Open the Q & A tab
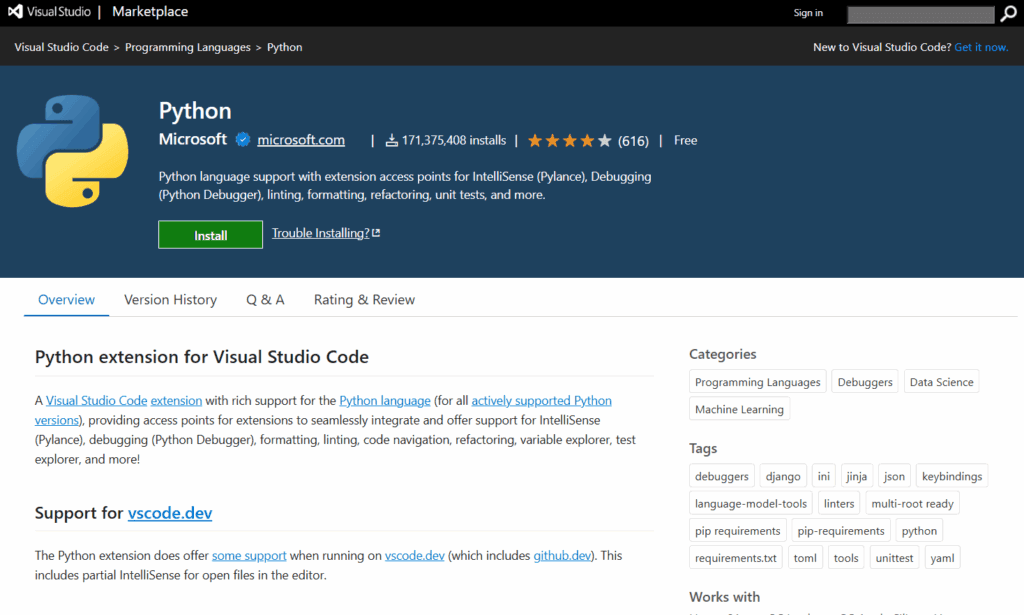This screenshot has height=615, width=1024. 265,300
